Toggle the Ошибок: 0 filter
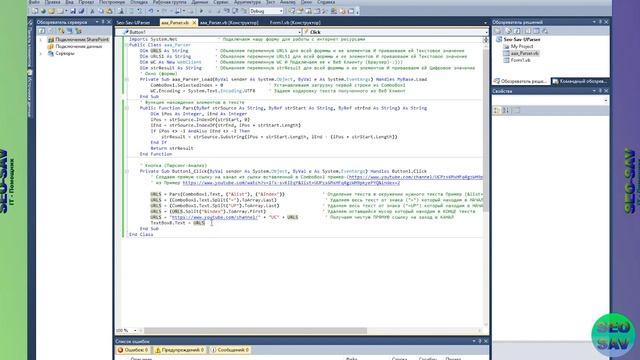This screenshot has height=360, width=640. (x=133, y=350)
